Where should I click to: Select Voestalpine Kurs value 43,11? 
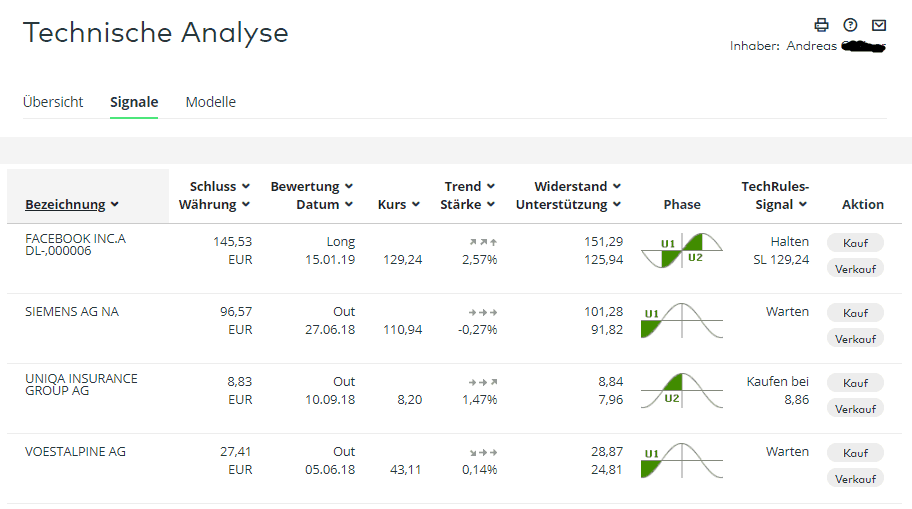pyautogui.click(x=405, y=469)
